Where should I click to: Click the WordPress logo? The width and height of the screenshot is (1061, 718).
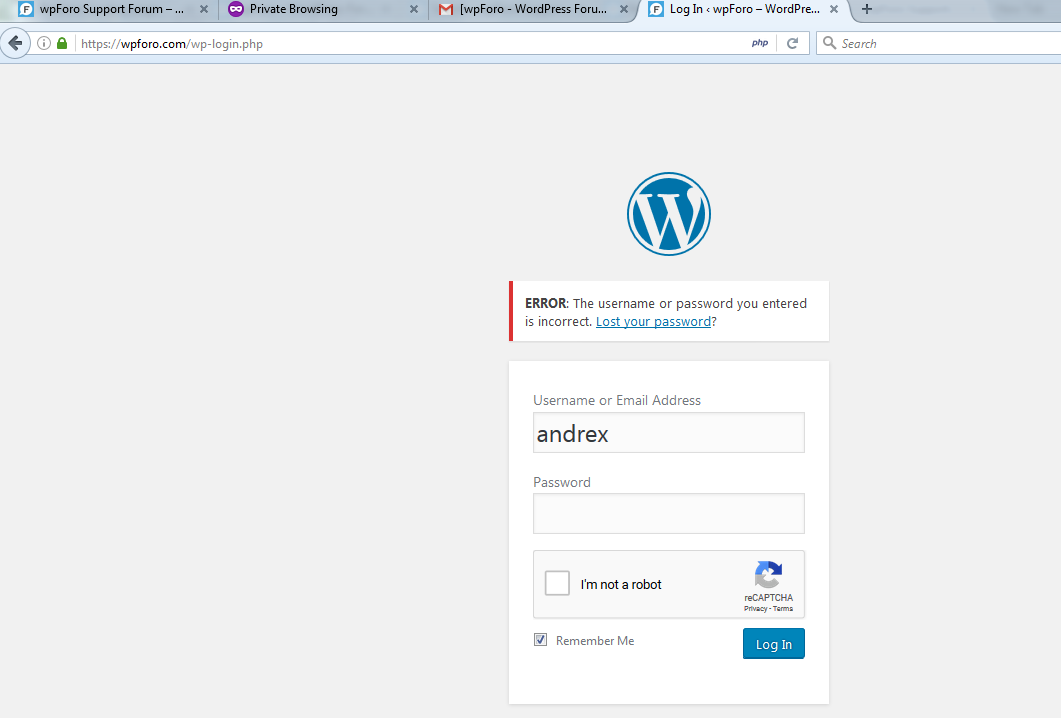(668, 214)
